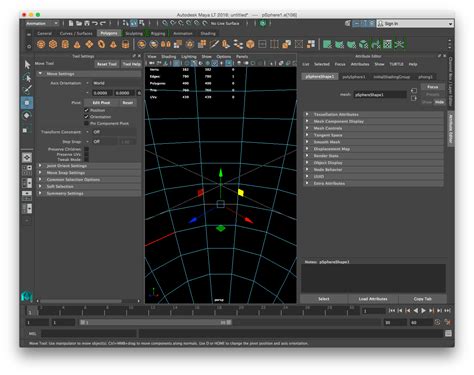Expand Common Selection Options section
The height and width of the screenshot is (375, 474).
pyautogui.click(x=88, y=180)
